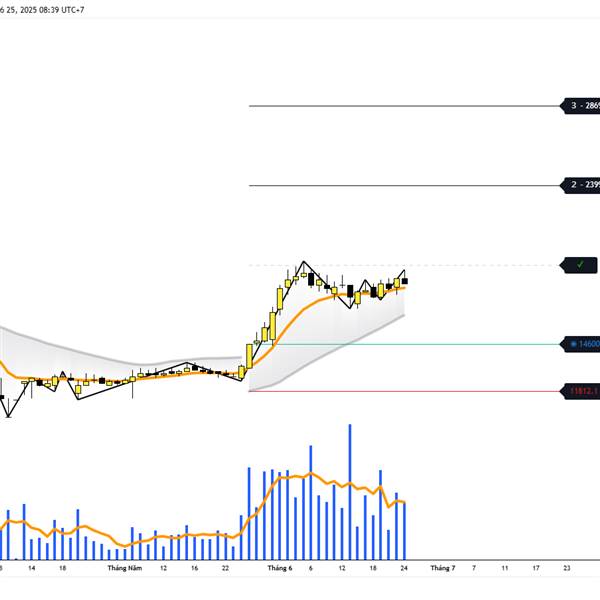Screen dimensions: 600x600
Task: Select the target label '2 - 239'
Action: point(580,185)
